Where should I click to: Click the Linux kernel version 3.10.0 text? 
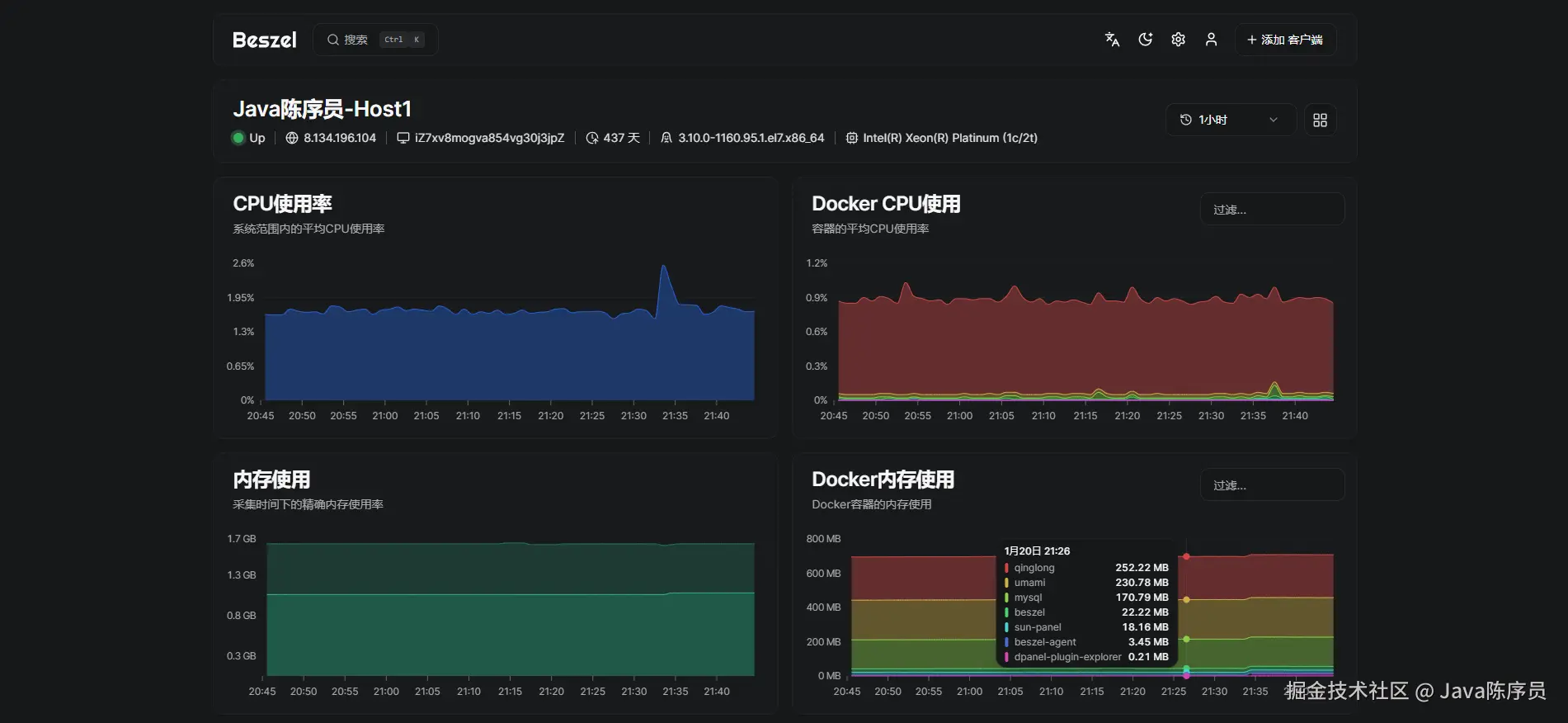coord(751,138)
